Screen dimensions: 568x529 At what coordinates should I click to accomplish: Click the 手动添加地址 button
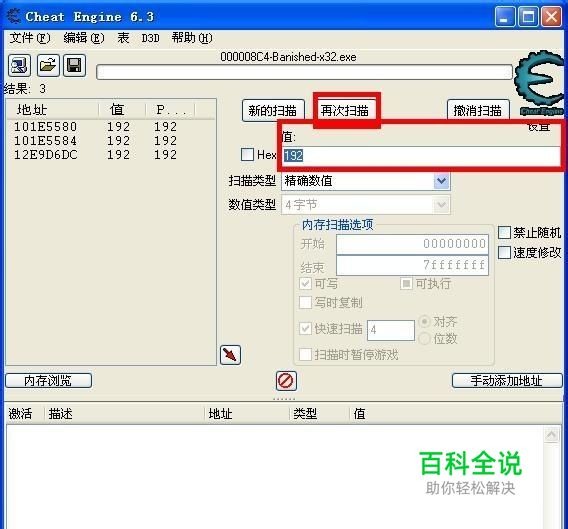pyautogui.click(x=507, y=381)
